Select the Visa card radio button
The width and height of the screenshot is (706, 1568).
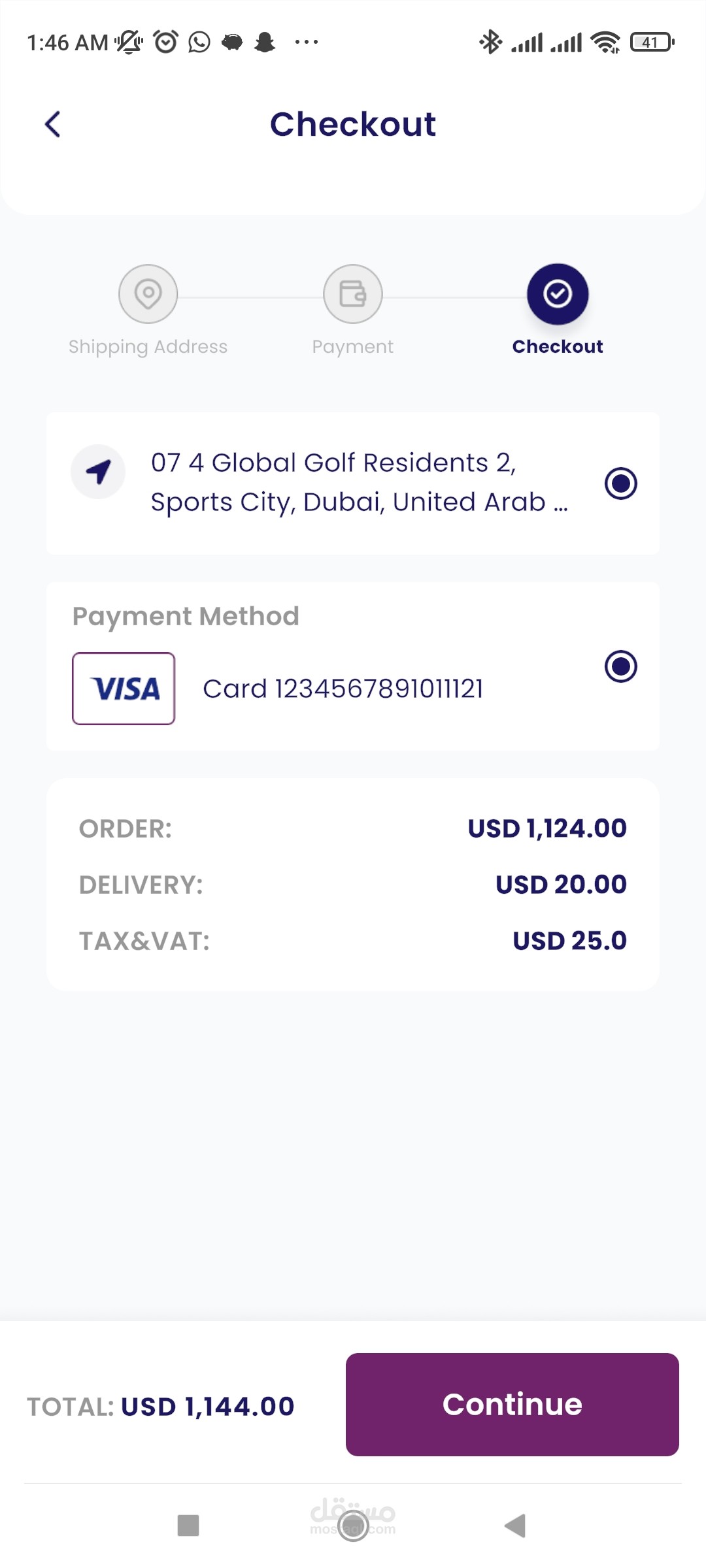tap(621, 666)
